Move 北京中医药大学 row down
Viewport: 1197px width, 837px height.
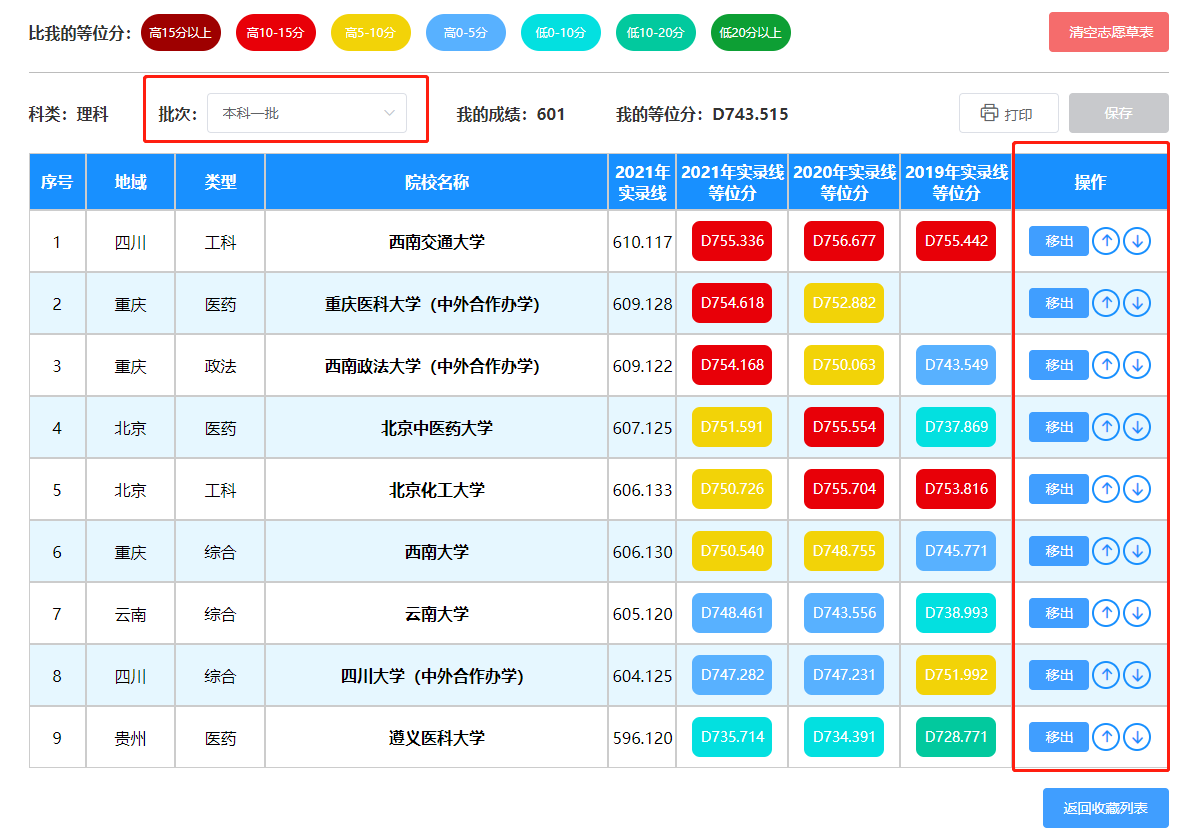tap(1137, 427)
